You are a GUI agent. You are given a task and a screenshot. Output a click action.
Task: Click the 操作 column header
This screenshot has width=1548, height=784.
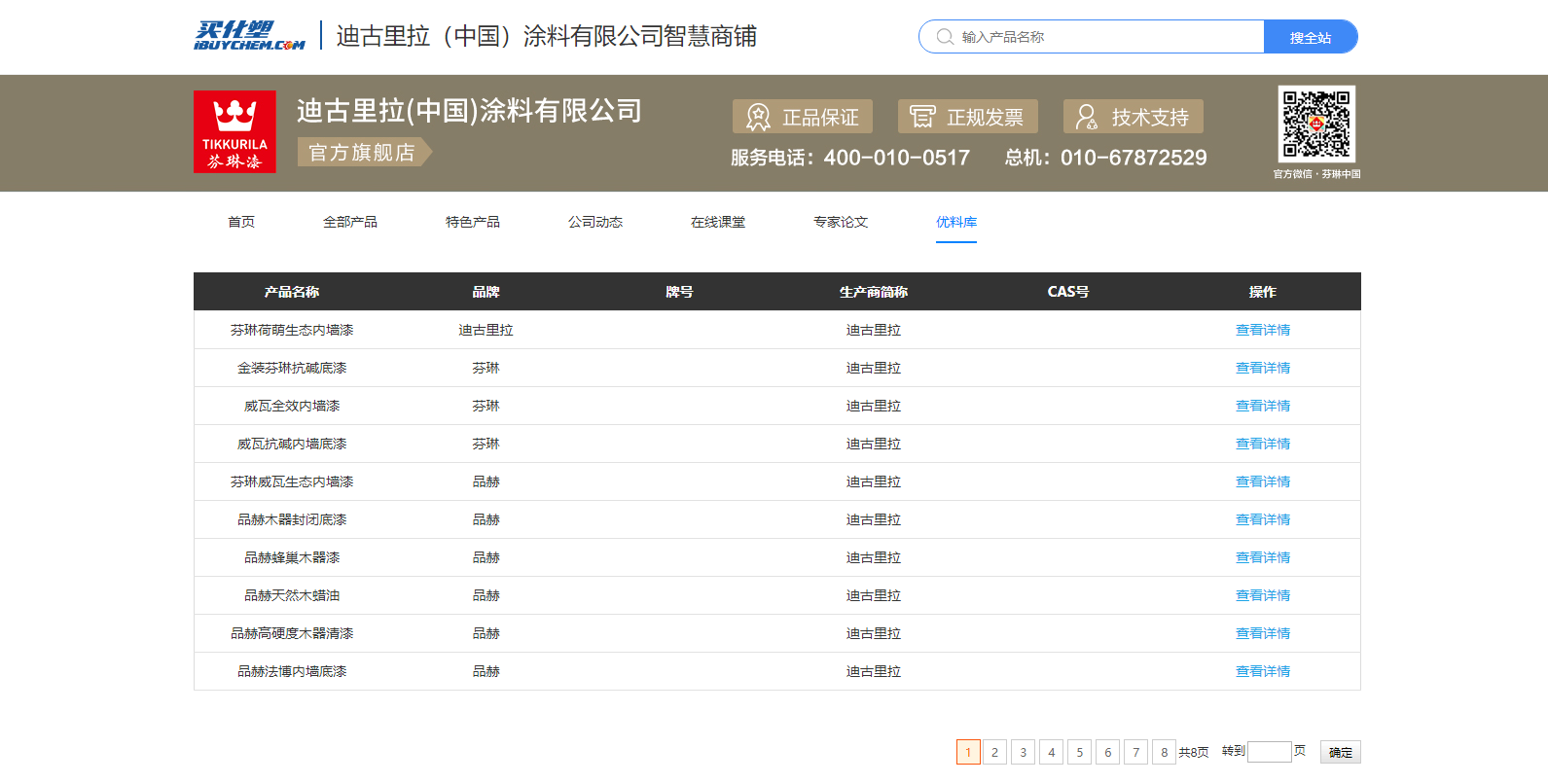pos(1263,292)
